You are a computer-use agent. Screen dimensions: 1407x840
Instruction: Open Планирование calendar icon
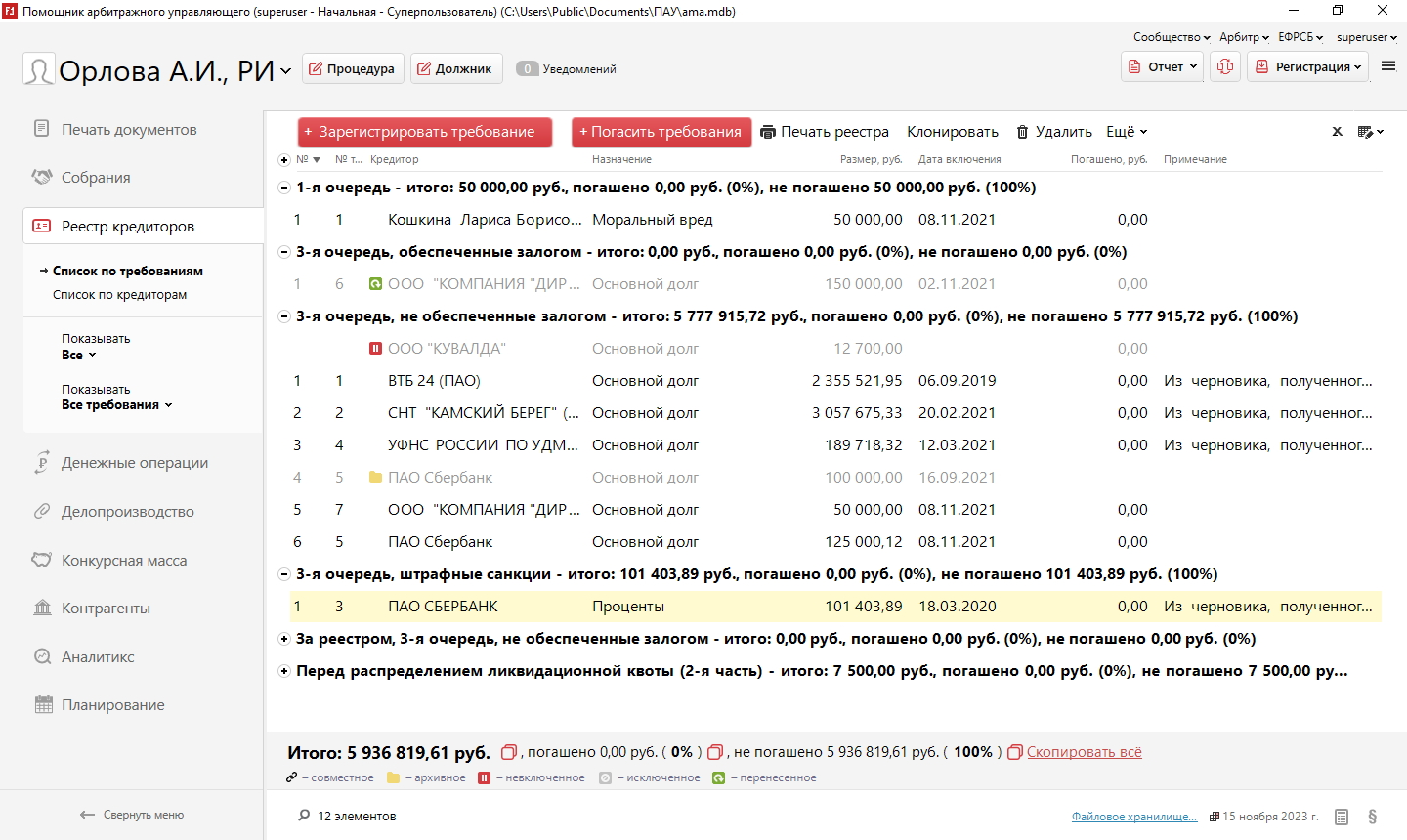pos(43,705)
